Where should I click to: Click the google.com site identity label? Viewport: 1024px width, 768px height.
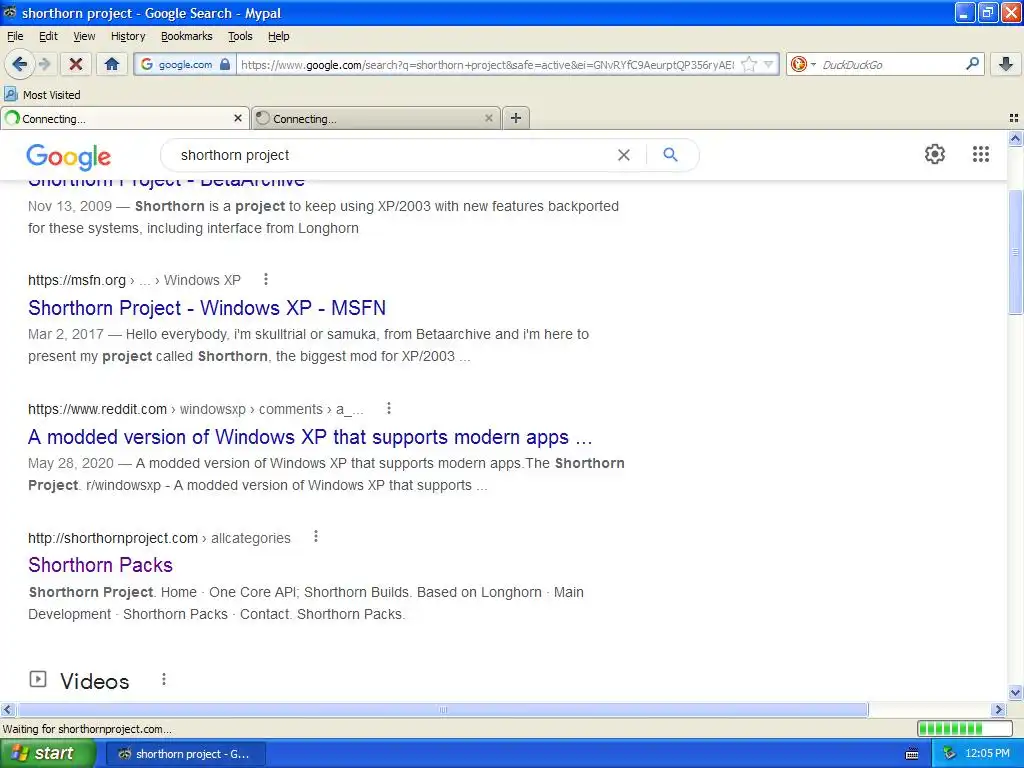tap(185, 64)
